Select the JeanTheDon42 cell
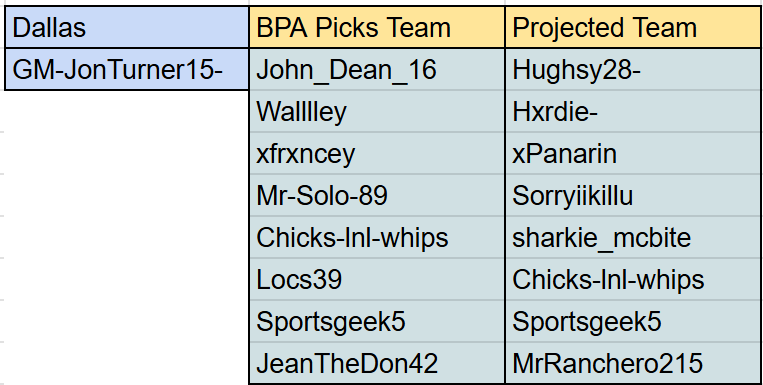The height and width of the screenshot is (385, 763). click(x=377, y=363)
